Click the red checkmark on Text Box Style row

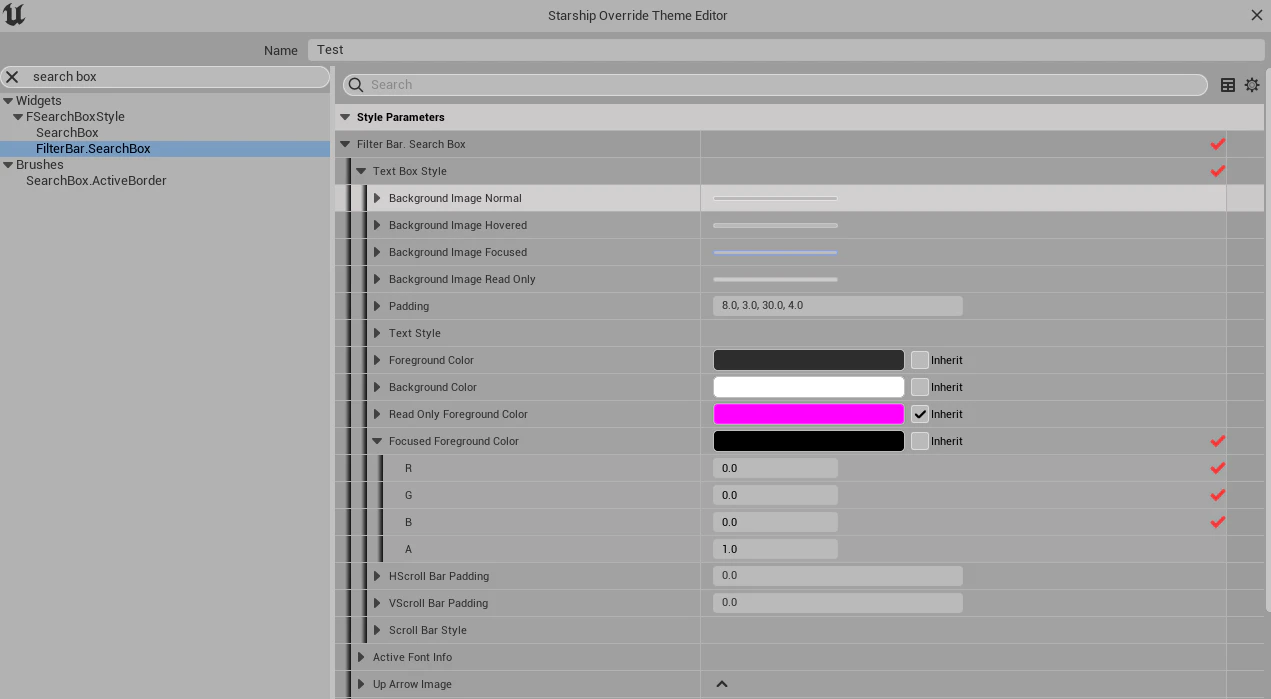pos(1218,171)
